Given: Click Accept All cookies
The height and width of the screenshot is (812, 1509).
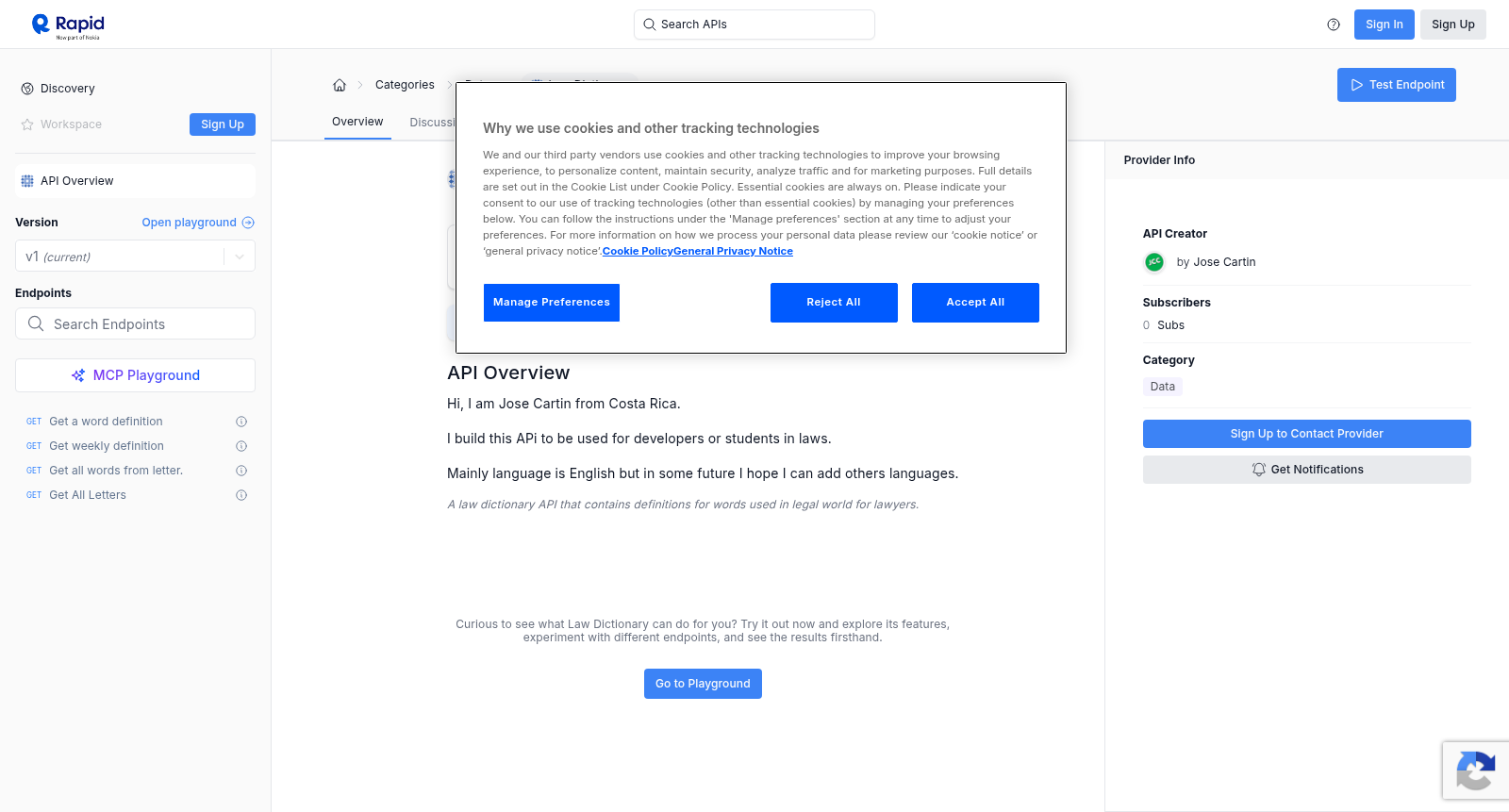Looking at the screenshot, I should pos(975,303).
